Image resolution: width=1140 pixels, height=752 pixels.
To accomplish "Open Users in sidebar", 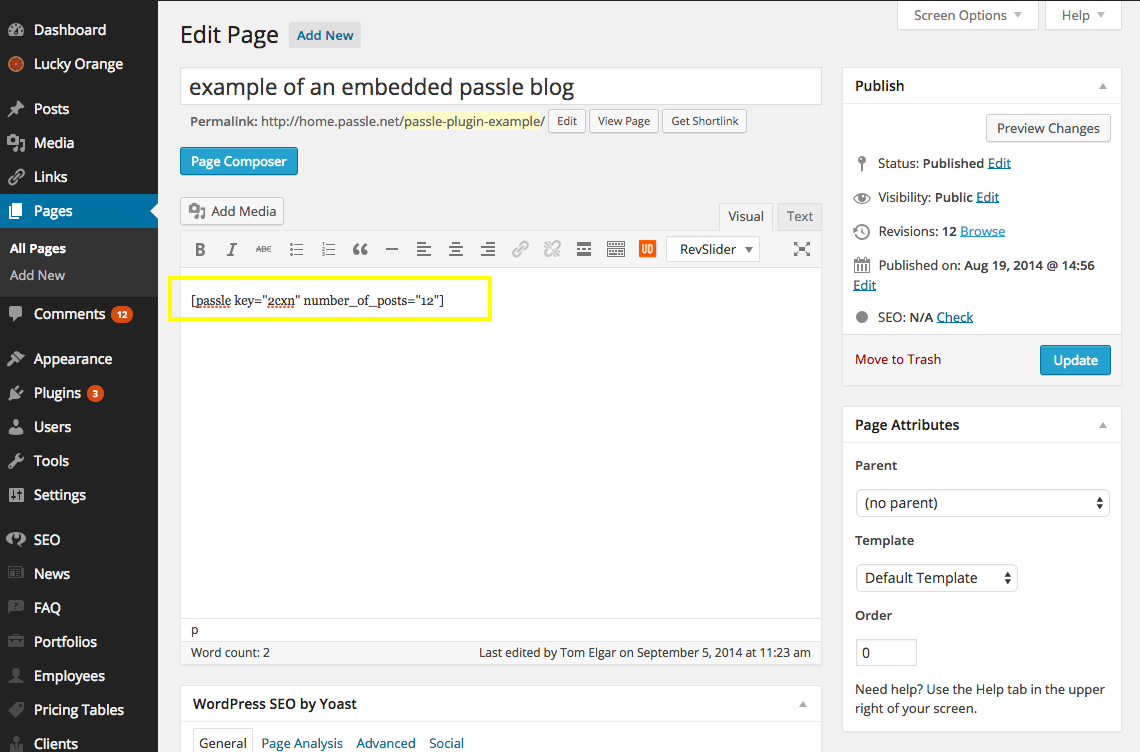I will point(79,427).
